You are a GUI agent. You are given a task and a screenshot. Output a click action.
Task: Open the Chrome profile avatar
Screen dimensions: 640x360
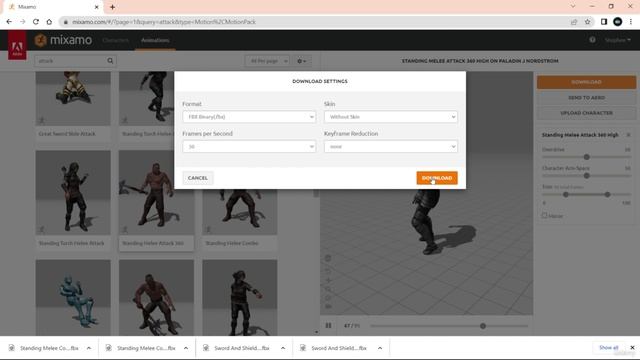pos(618,22)
